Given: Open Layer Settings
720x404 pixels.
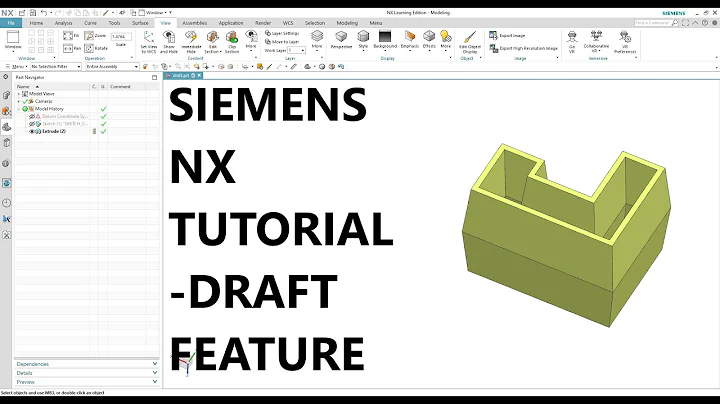Looking at the screenshot, I should click(282, 34).
